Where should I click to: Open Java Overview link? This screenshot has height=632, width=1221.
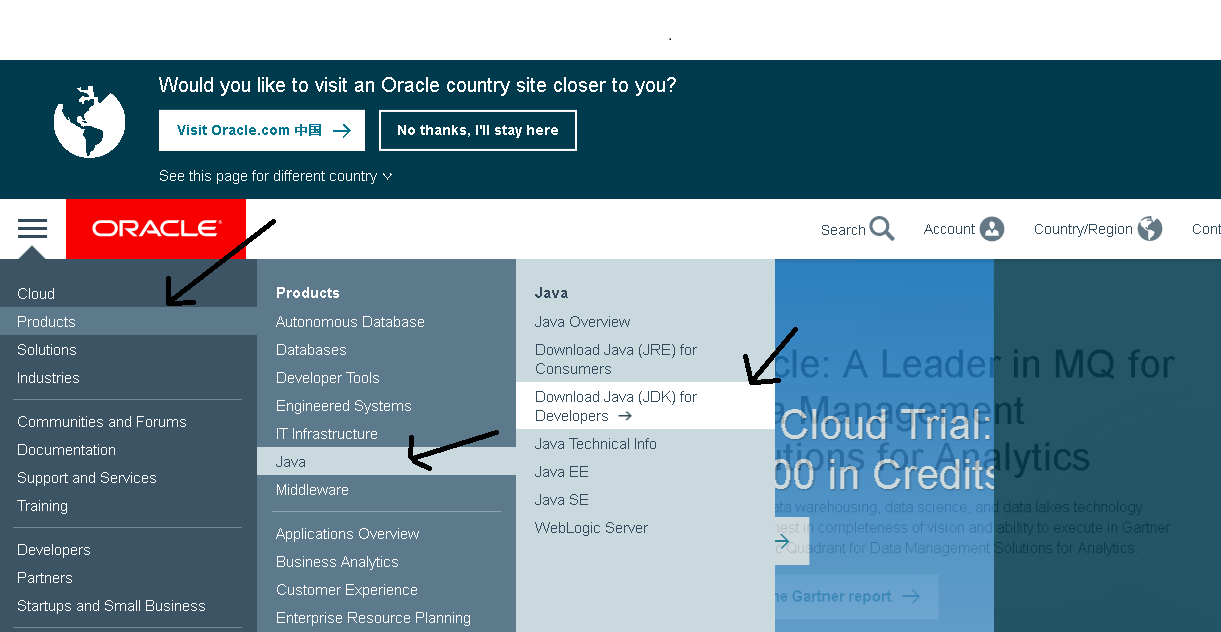click(x=582, y=321)
